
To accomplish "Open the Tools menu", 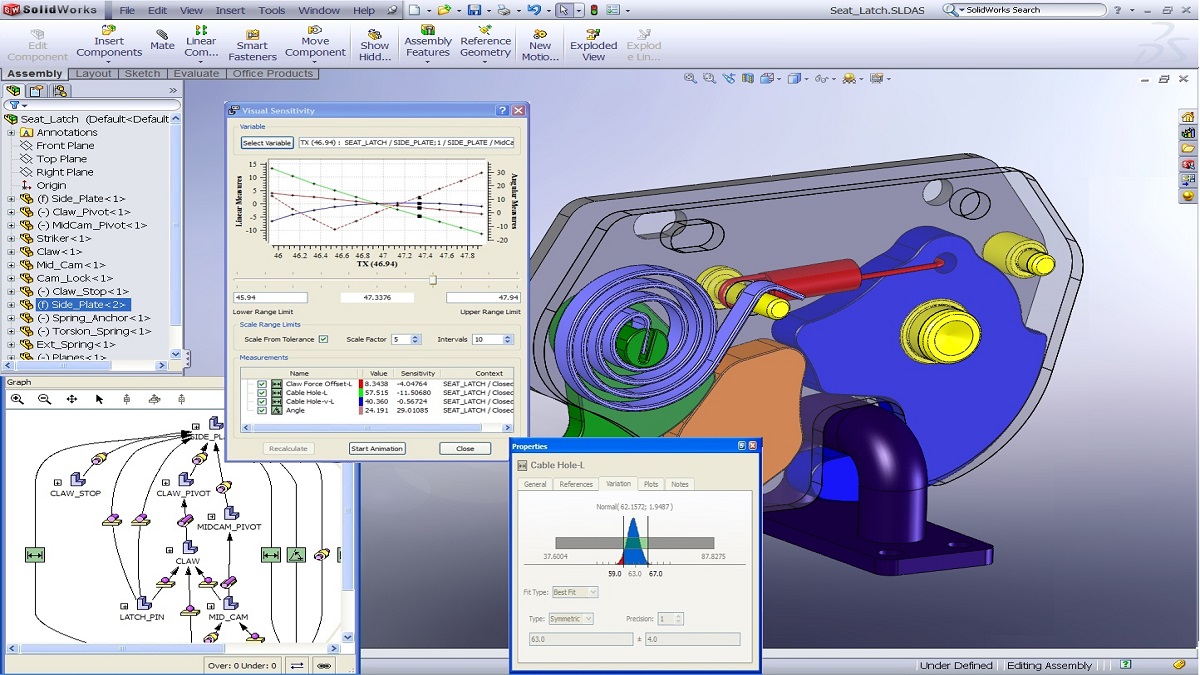I will pos(270,10).
